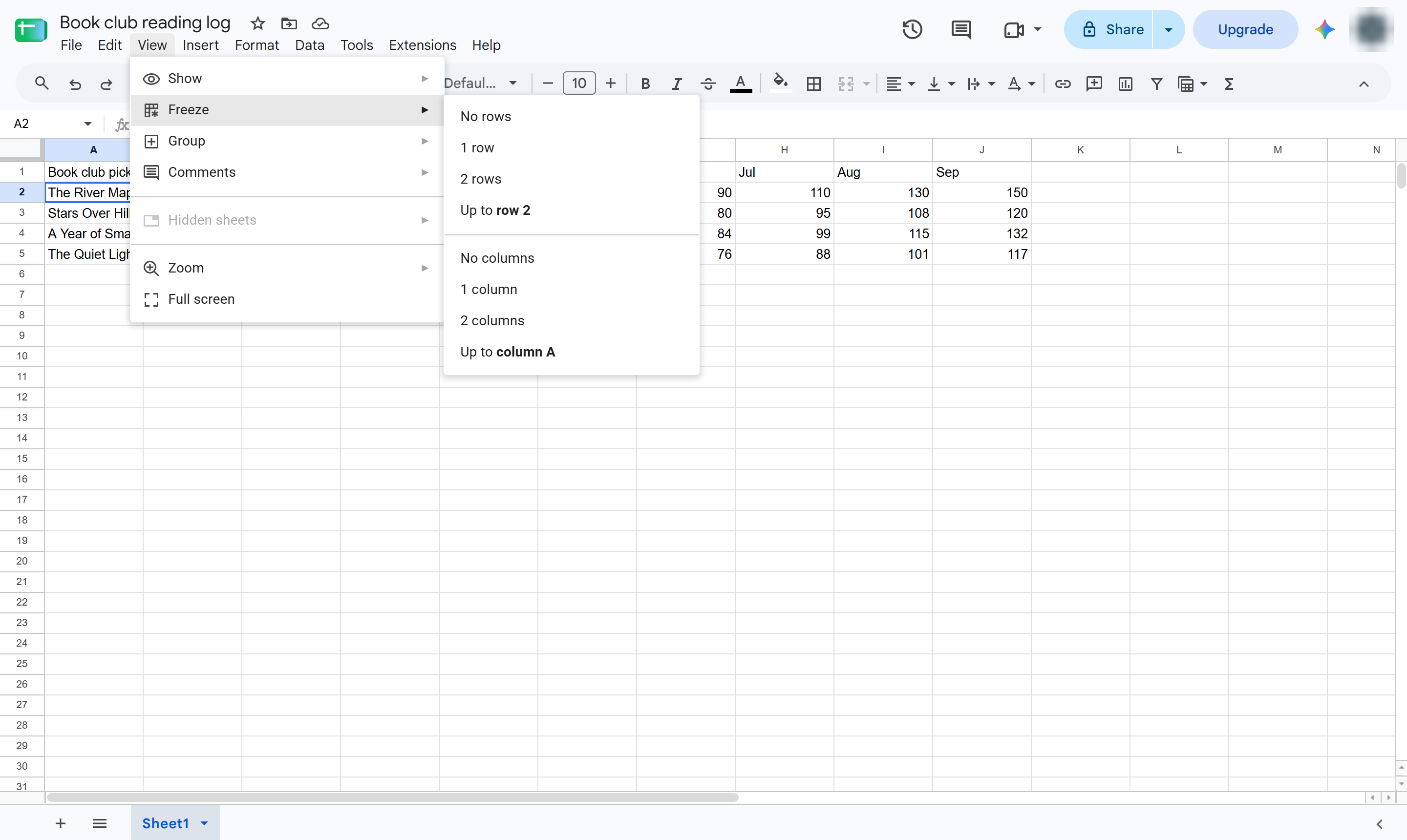Open the font family dropdown
Viewport: 1407px width, 840px height.
(x=480, y=84)
